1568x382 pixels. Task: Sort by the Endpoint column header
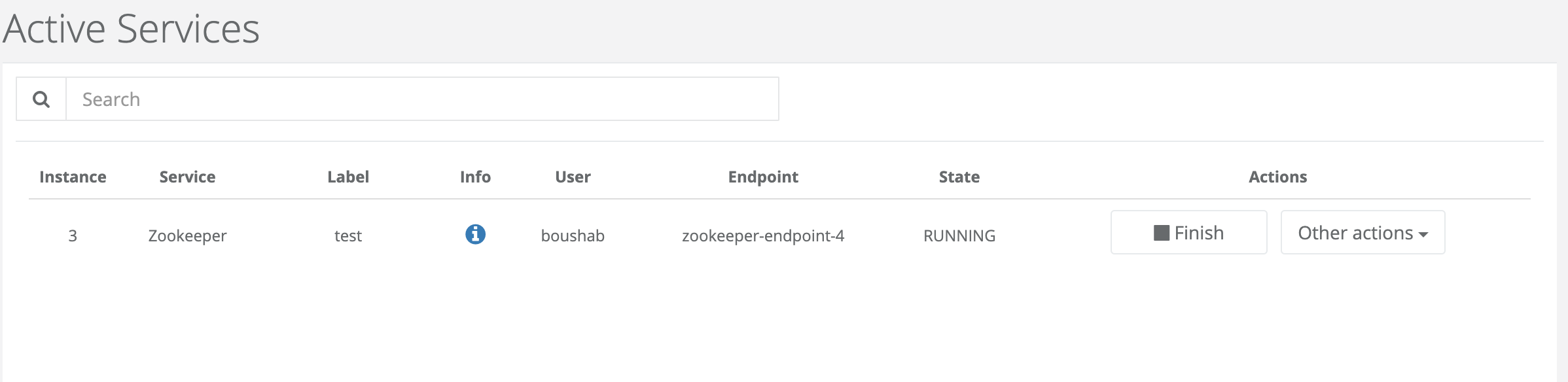point(763,177)
